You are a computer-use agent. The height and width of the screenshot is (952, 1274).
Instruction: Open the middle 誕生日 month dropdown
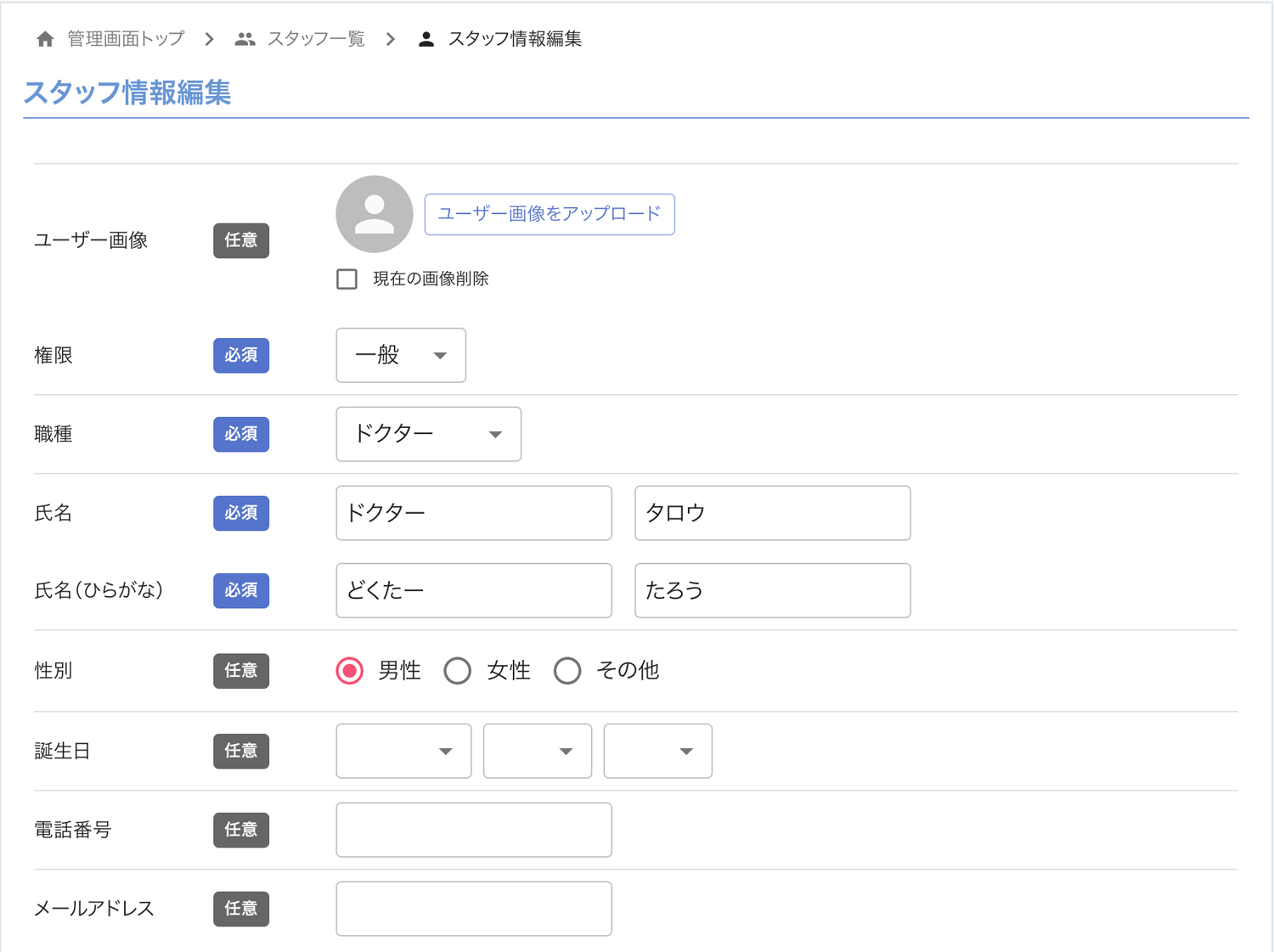[x=537, y=751]
